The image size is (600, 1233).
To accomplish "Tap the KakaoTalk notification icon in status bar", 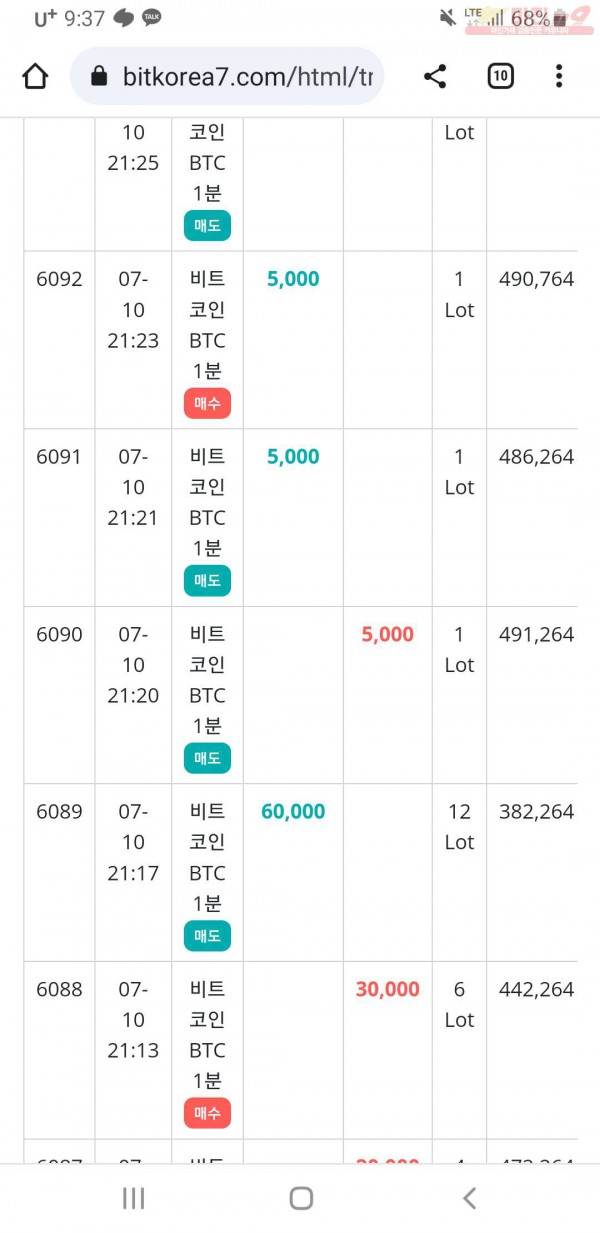I will pos(152,18).
